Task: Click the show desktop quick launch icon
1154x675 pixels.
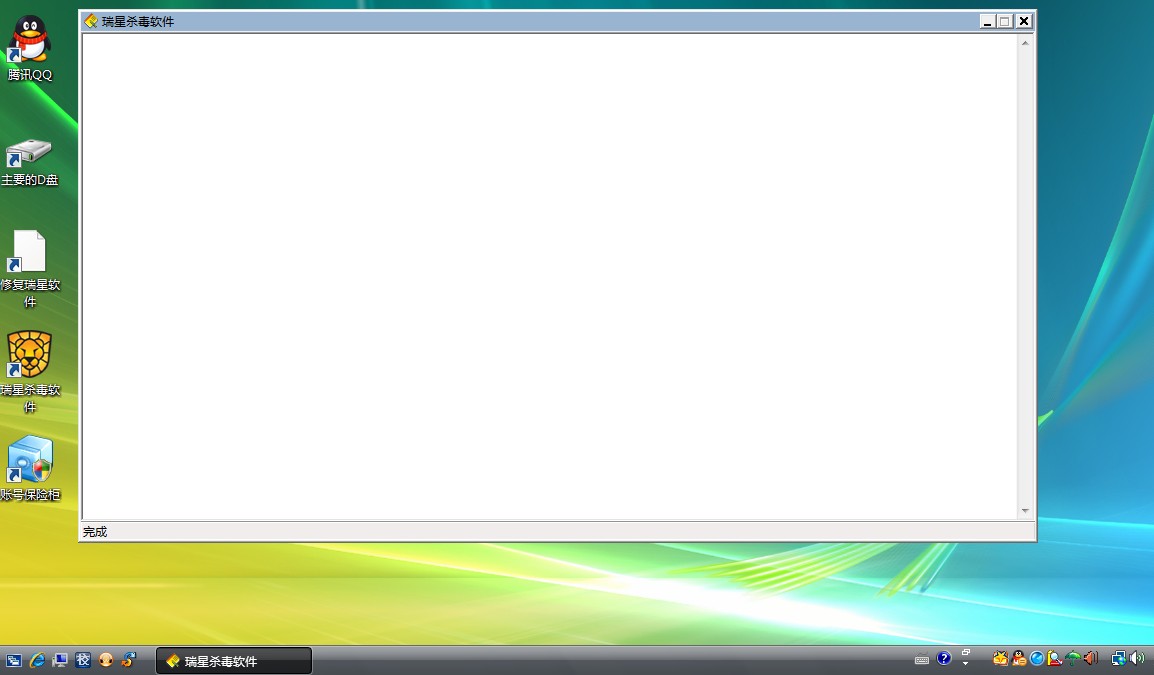Action: click(60, 660)
